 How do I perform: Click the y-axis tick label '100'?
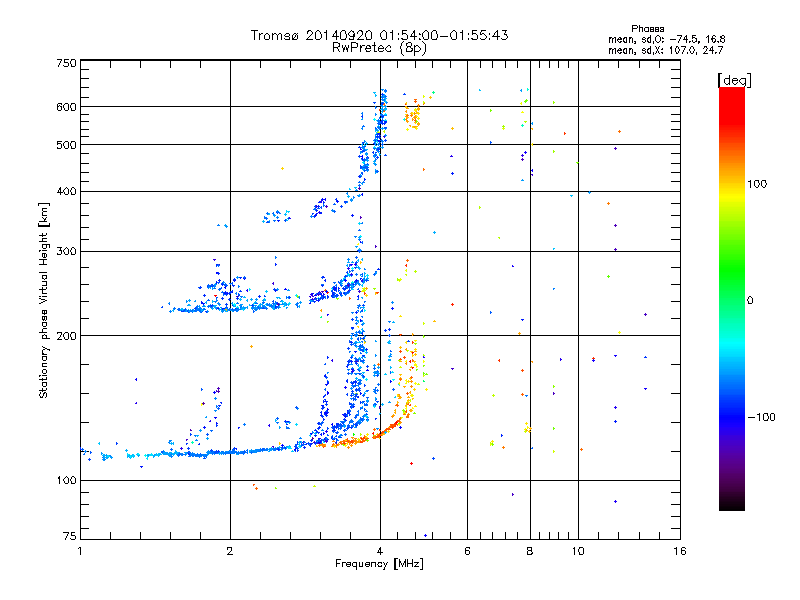[x=66, y=481]
